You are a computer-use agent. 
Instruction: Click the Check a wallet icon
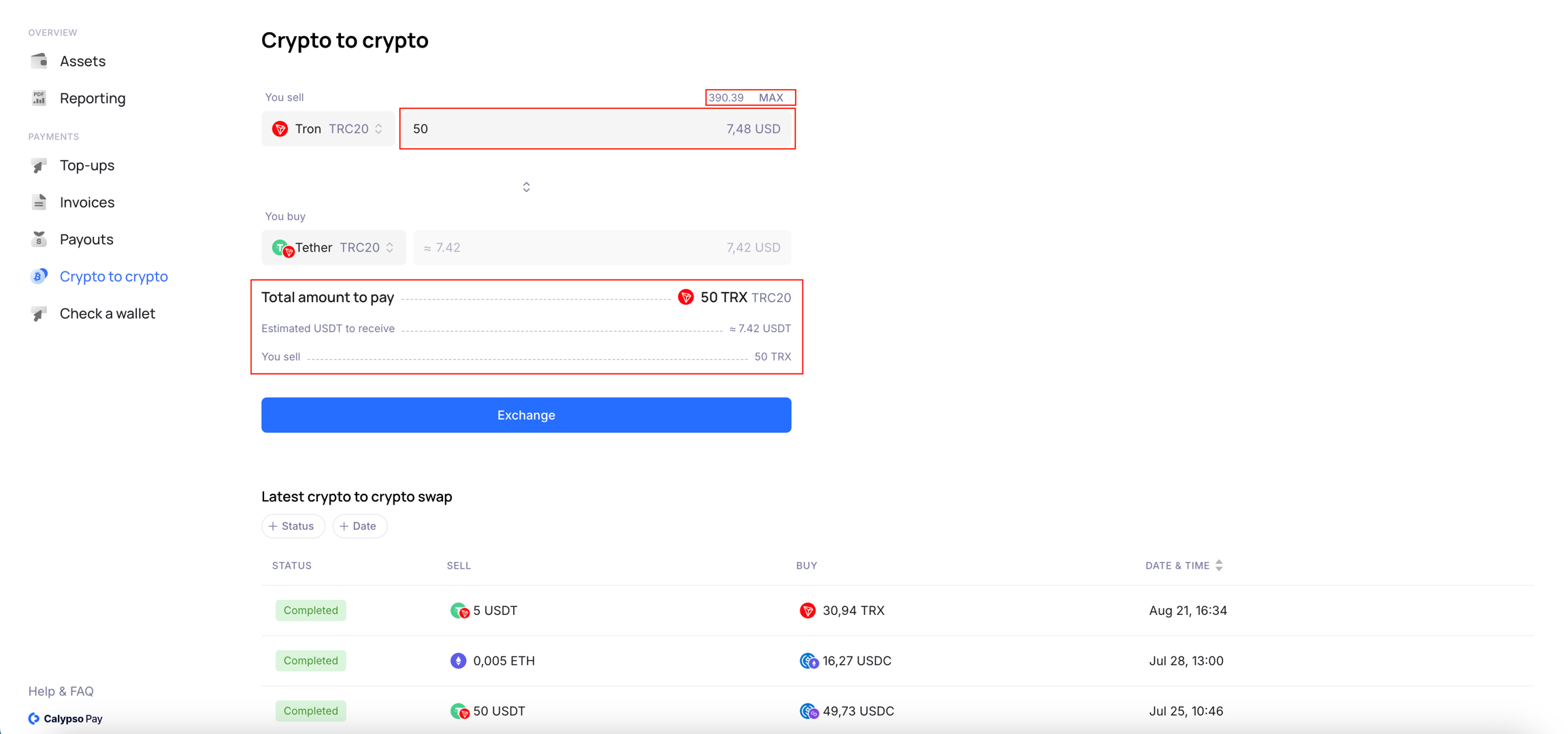pyautogui.click(x=39, y=314)
